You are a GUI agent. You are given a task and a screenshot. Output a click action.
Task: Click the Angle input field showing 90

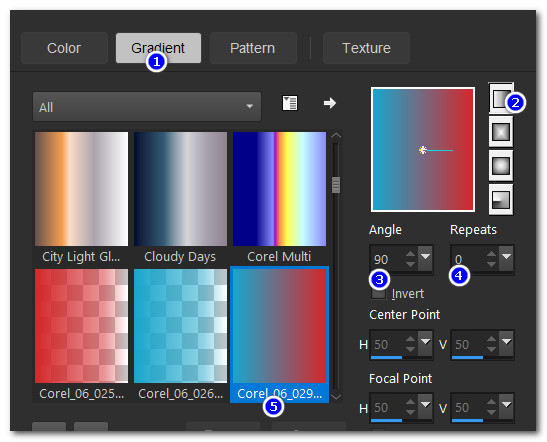pos(388,259)
